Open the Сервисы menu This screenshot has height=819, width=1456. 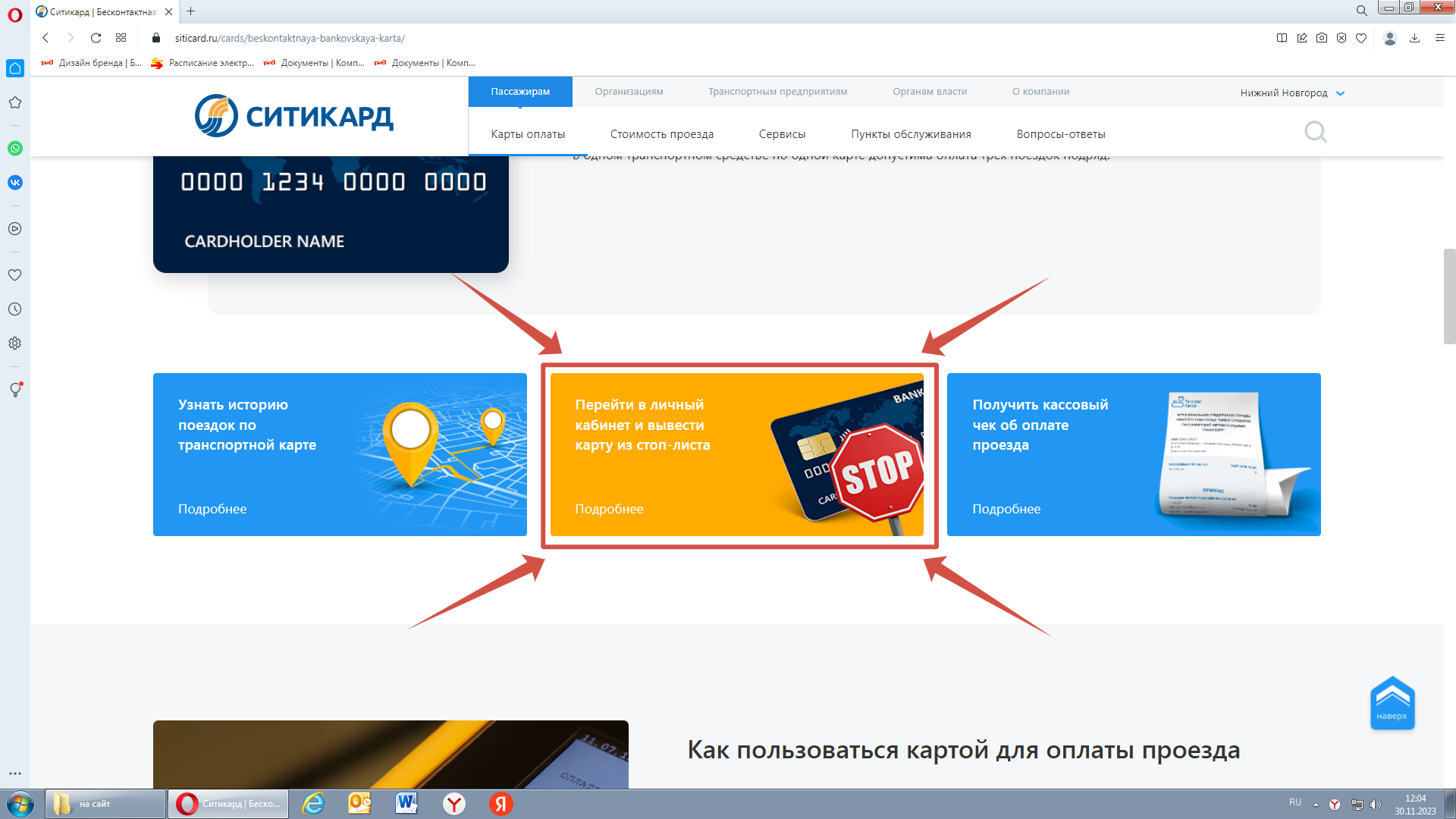pyautogui.click(x=782, y=134)
